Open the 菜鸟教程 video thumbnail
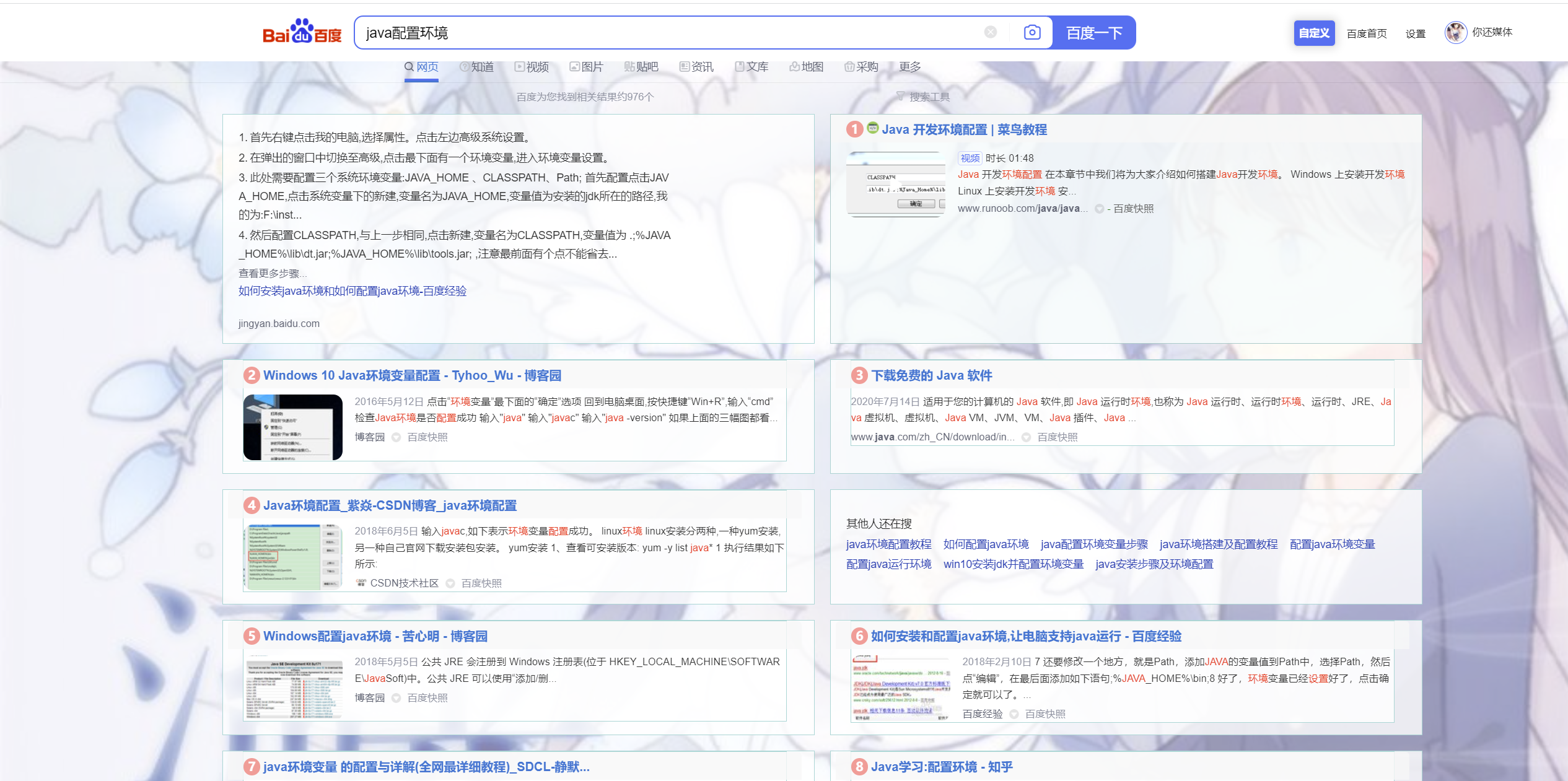The height and width of the screenshot is (781, 1568). pyautogui.click(x=896, y=185)
